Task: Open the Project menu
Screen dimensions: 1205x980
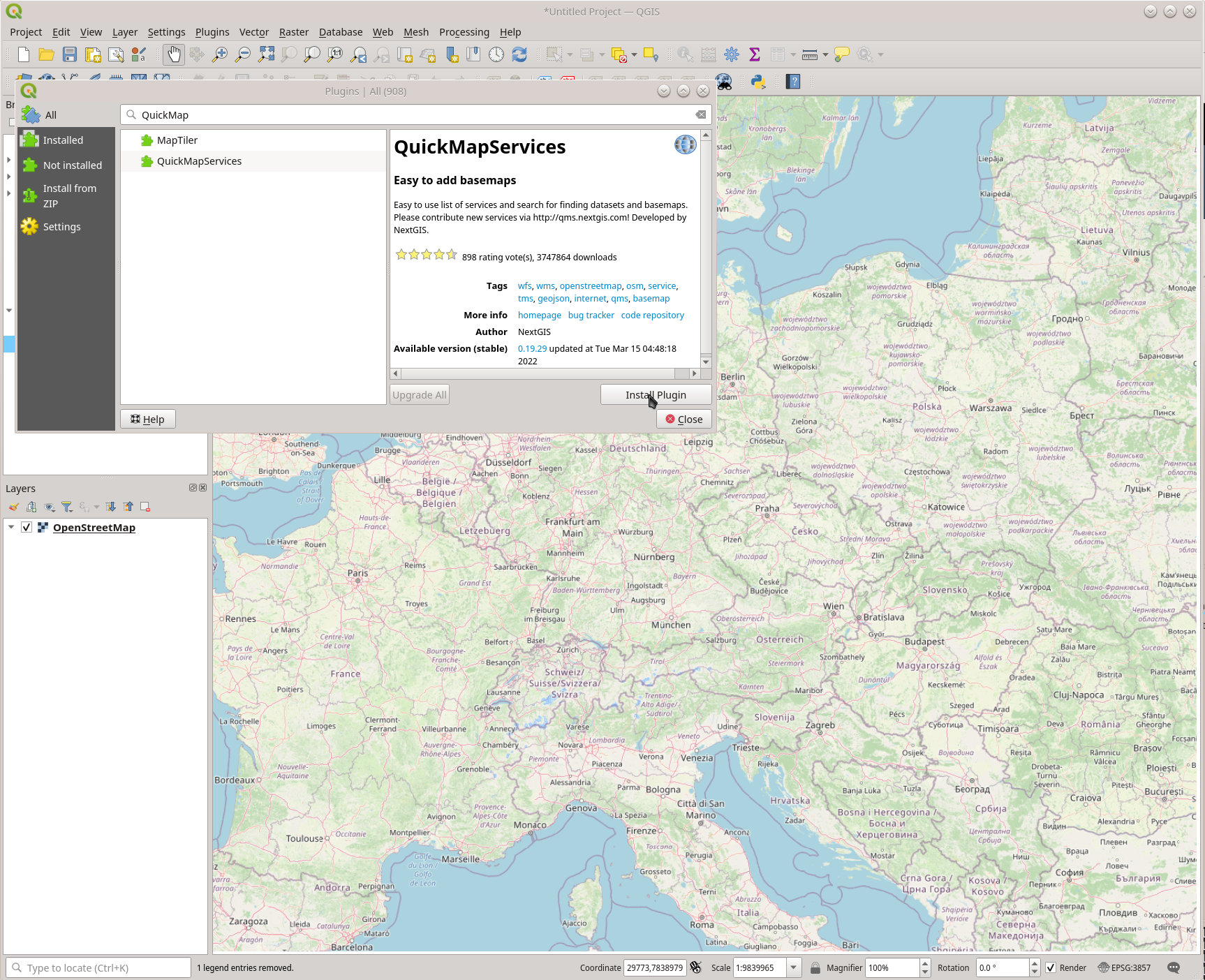Action: pos(26,32)
